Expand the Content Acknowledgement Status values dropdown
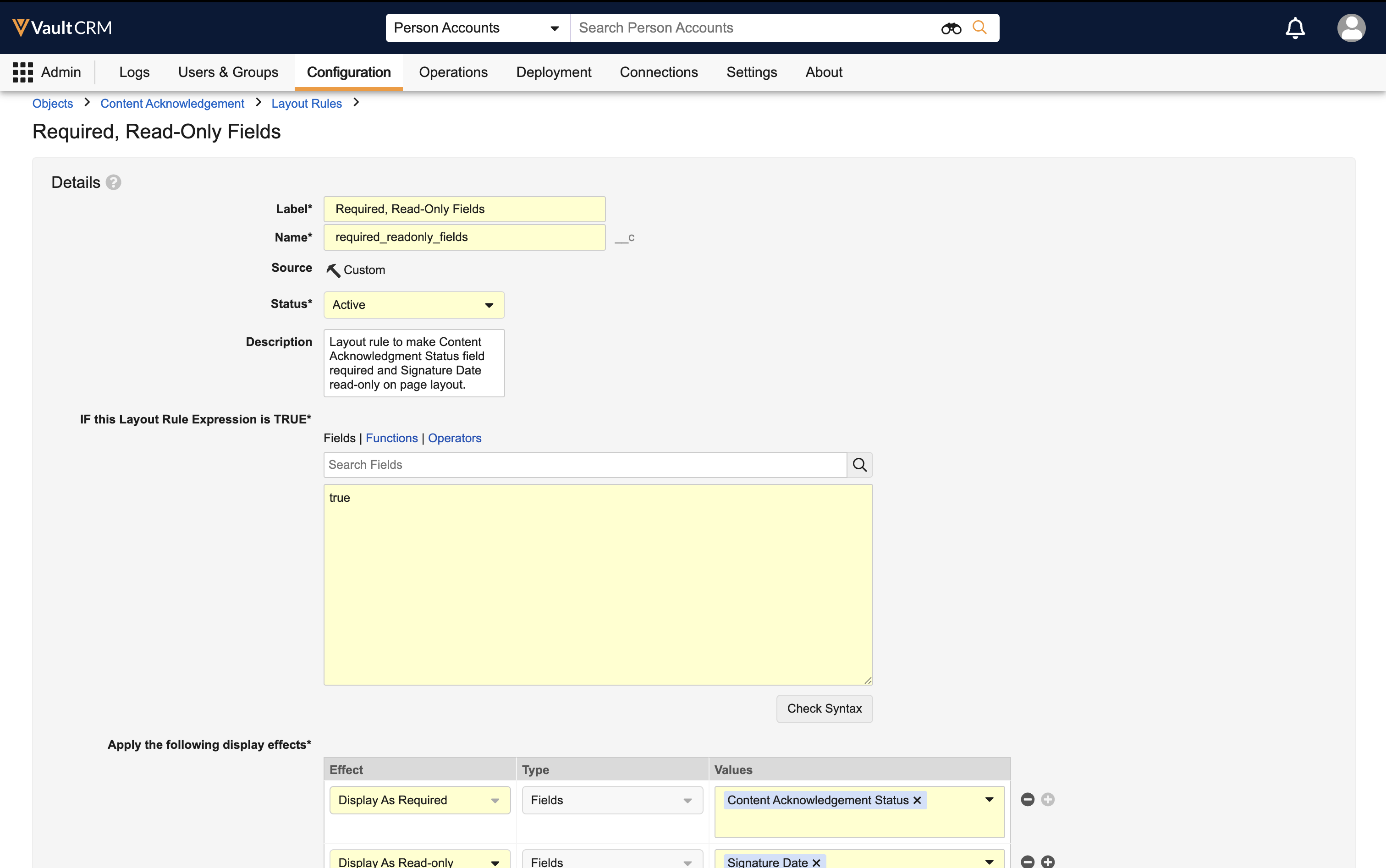The width and height of the screenshot is (1386, 868). [989, 800]
